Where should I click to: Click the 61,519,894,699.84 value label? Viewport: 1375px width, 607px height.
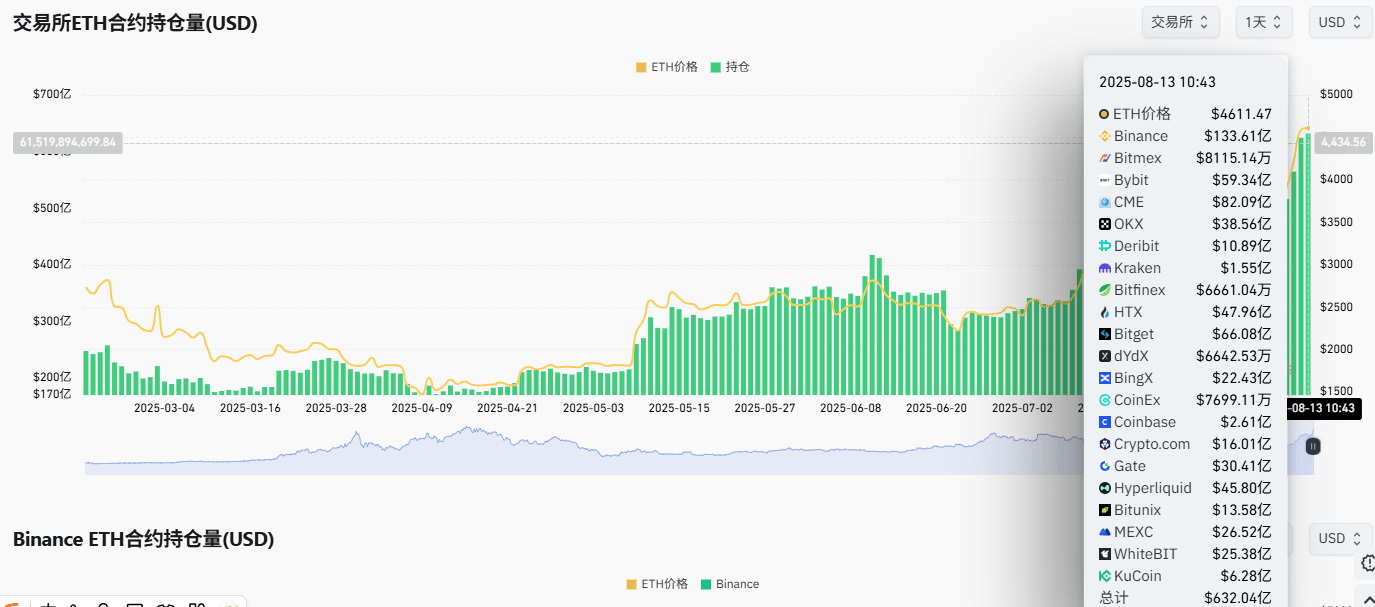click(67, 141)
